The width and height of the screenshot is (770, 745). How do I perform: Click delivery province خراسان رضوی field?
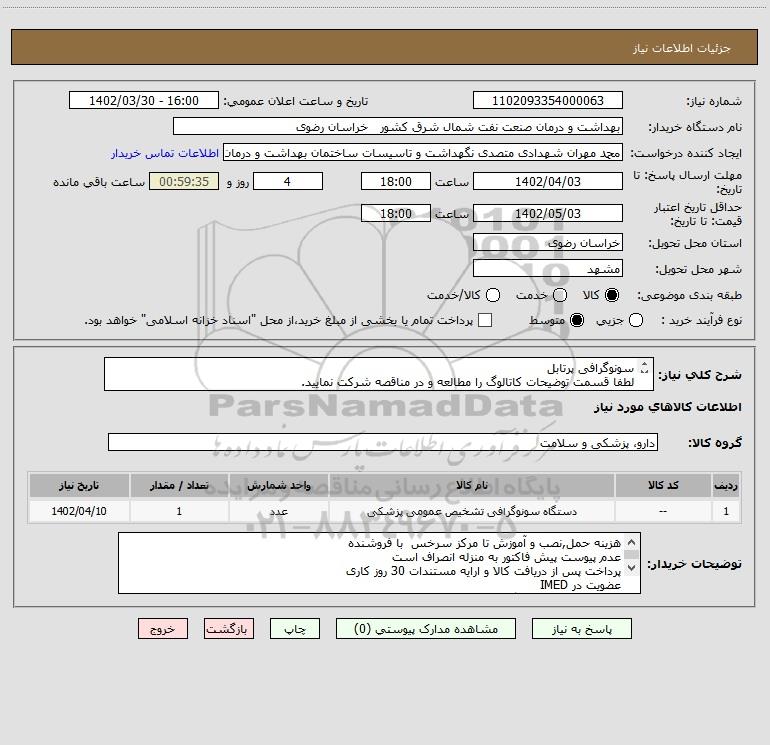(x=548, y=243)
